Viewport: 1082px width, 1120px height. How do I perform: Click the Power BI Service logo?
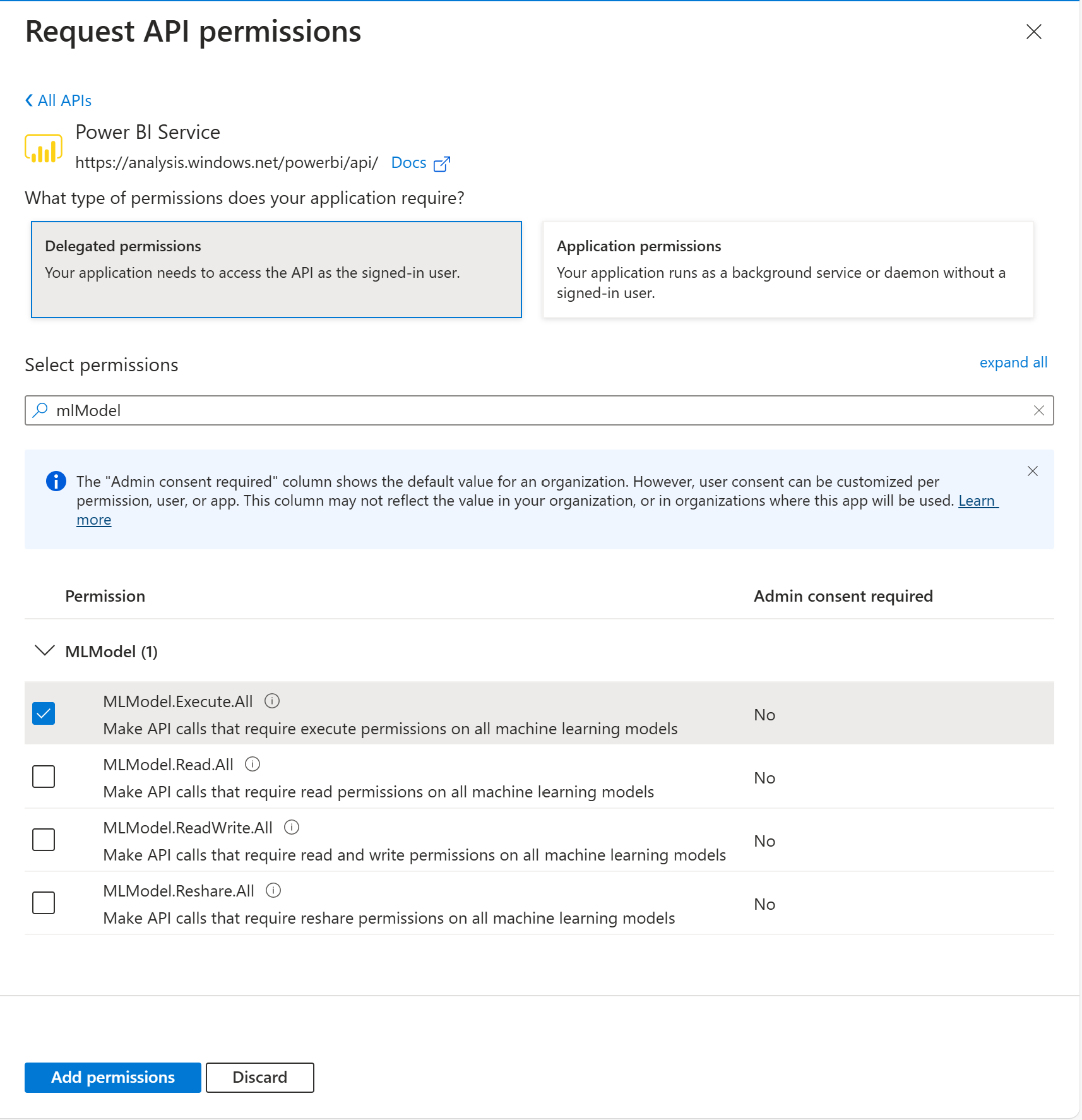pyautogui.click(x=44, y=149)
